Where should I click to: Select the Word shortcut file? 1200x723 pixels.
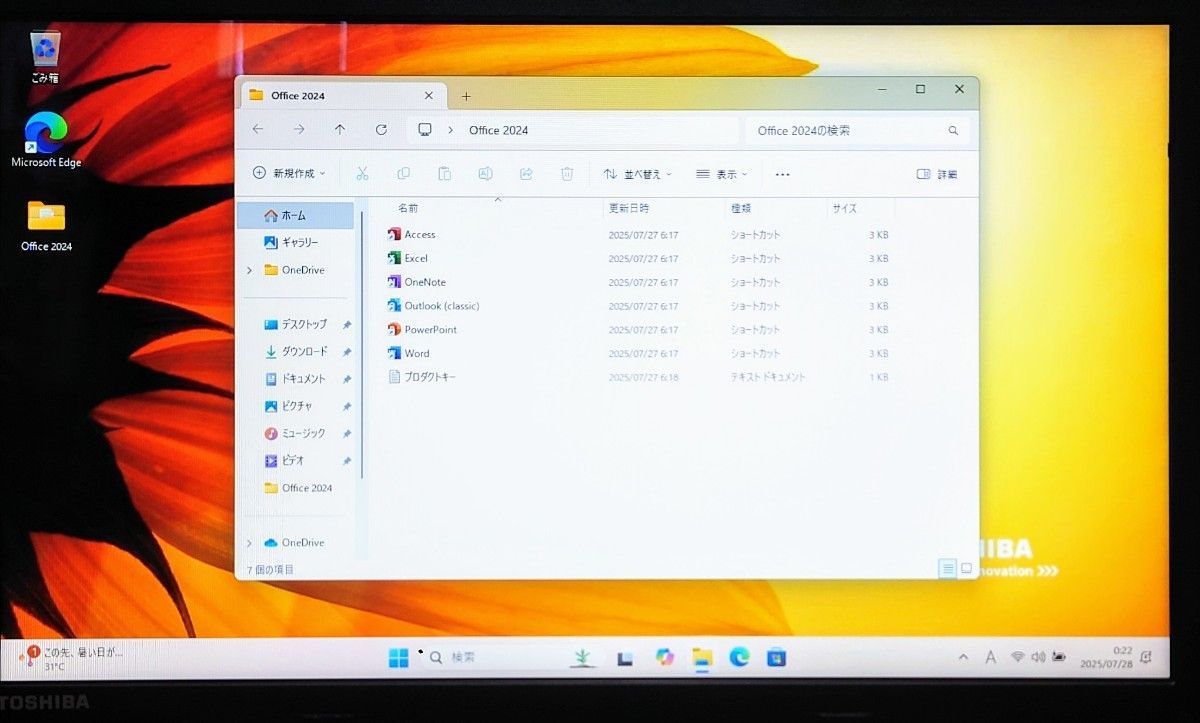click(x=409, y=353)
